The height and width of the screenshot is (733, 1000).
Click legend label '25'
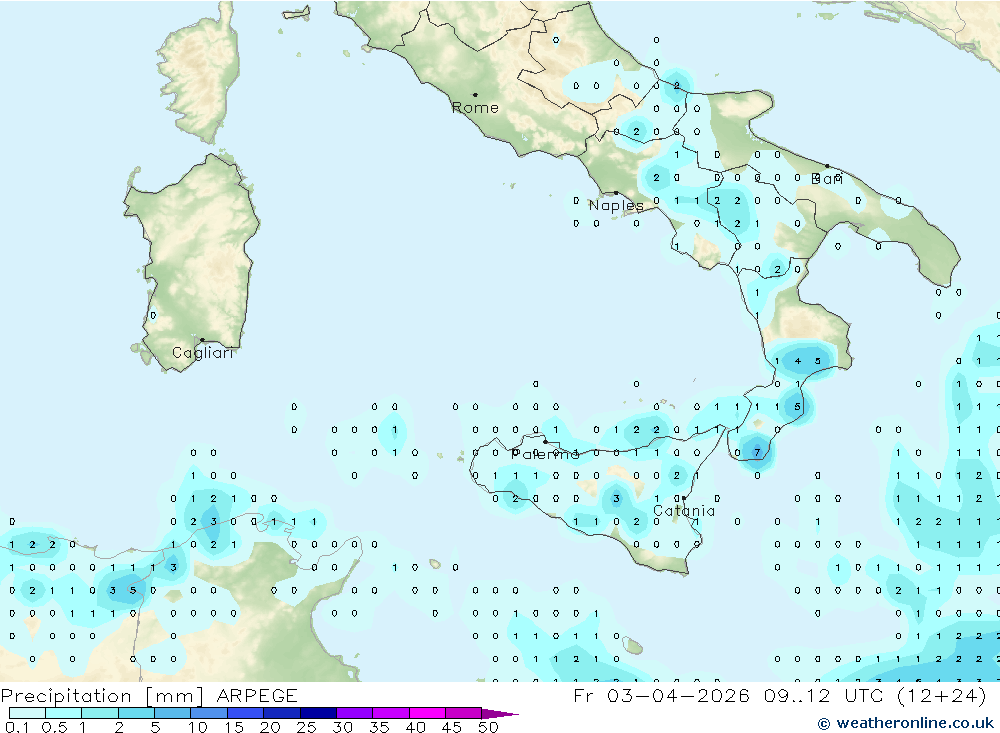click(x=306, y=727)
